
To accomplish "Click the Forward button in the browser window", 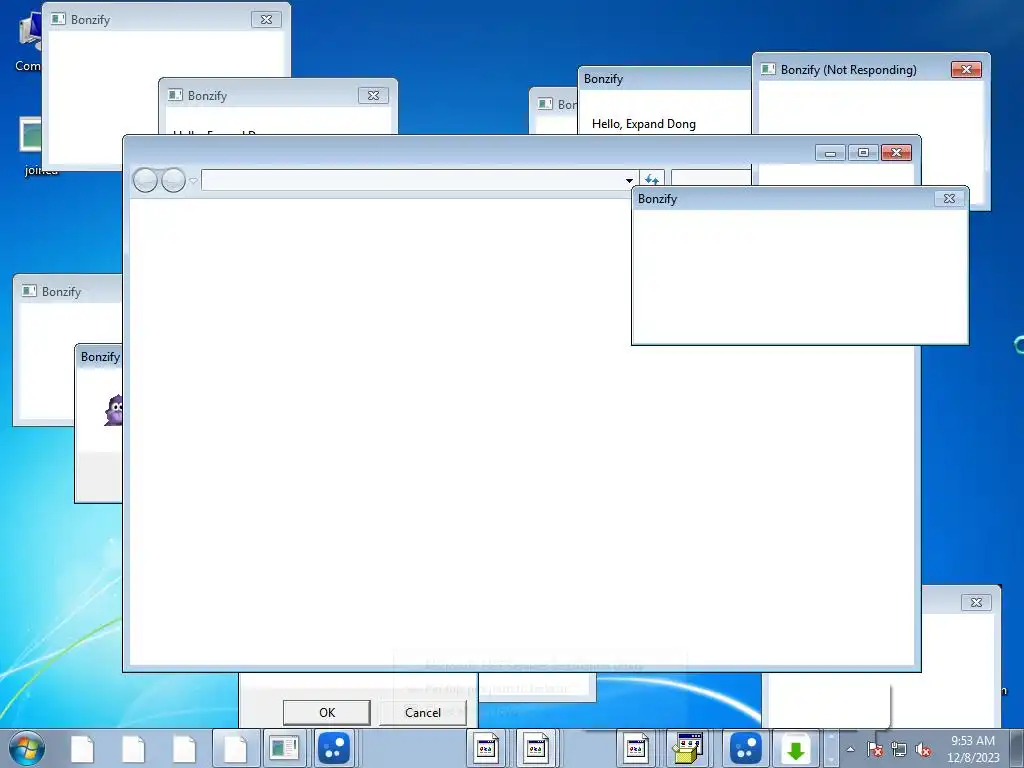I will [x=173, y=180].
